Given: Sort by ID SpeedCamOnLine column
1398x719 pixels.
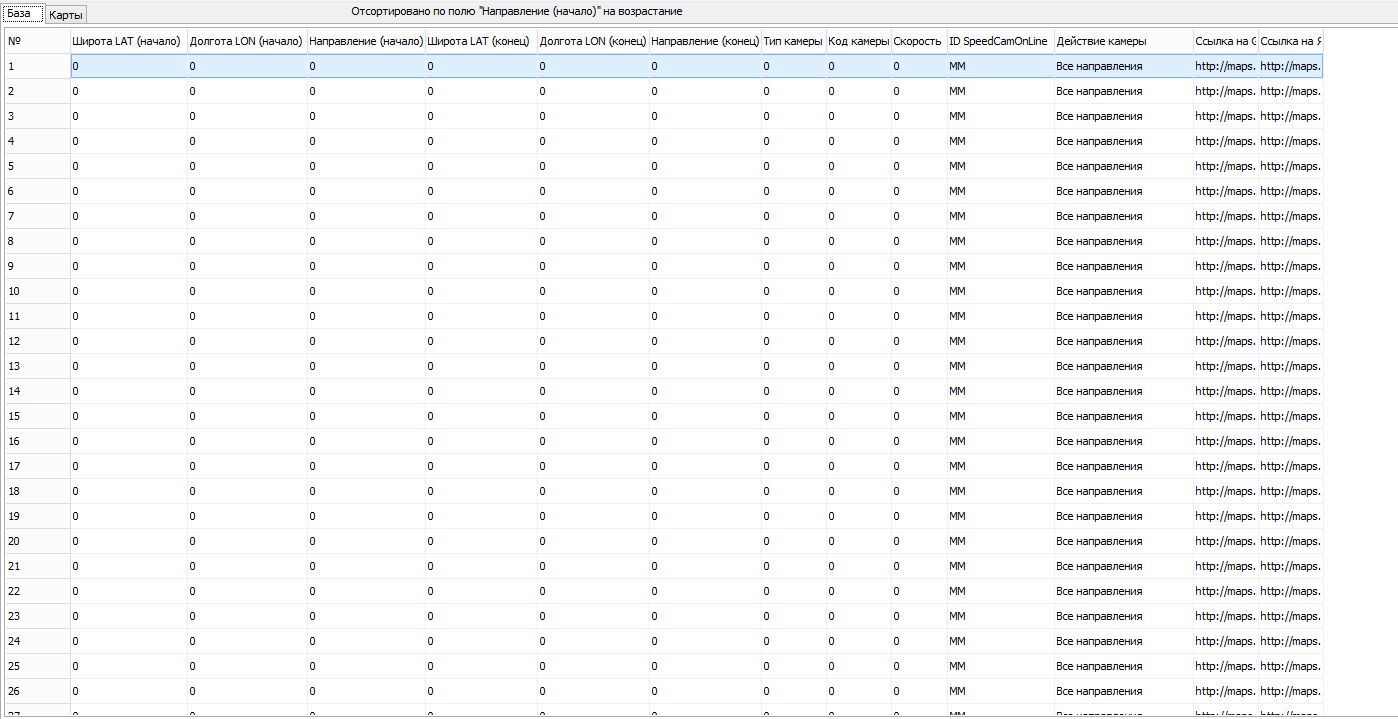Looking at the screenshot, I should pos(999,41).
